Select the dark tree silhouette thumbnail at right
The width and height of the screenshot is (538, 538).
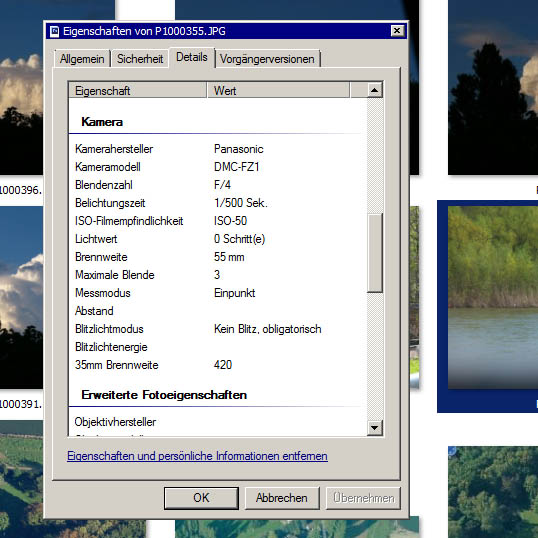pyautogui.click(x=493, y=87)
